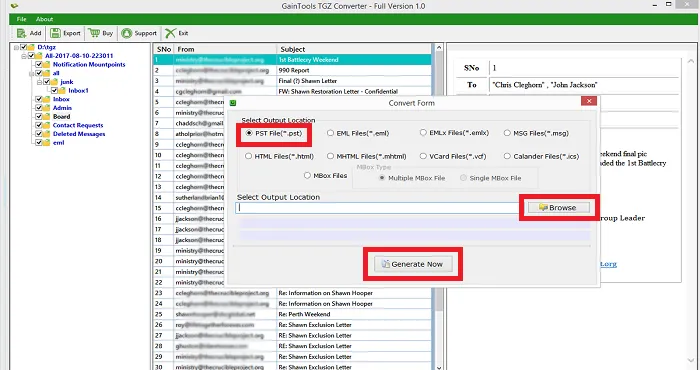Click the Add toolbar icon
The height and width of the screenshot is (370, 700).
(21, 33)
